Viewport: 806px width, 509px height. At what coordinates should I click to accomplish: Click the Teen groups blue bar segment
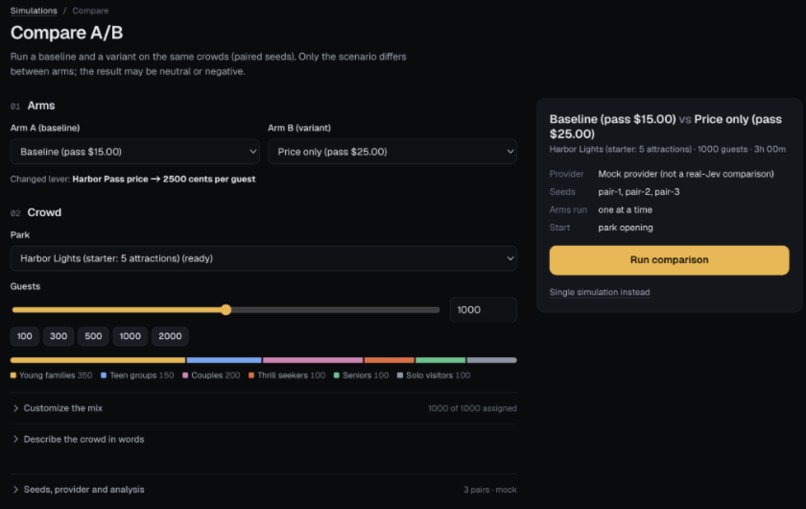[224, 360]
